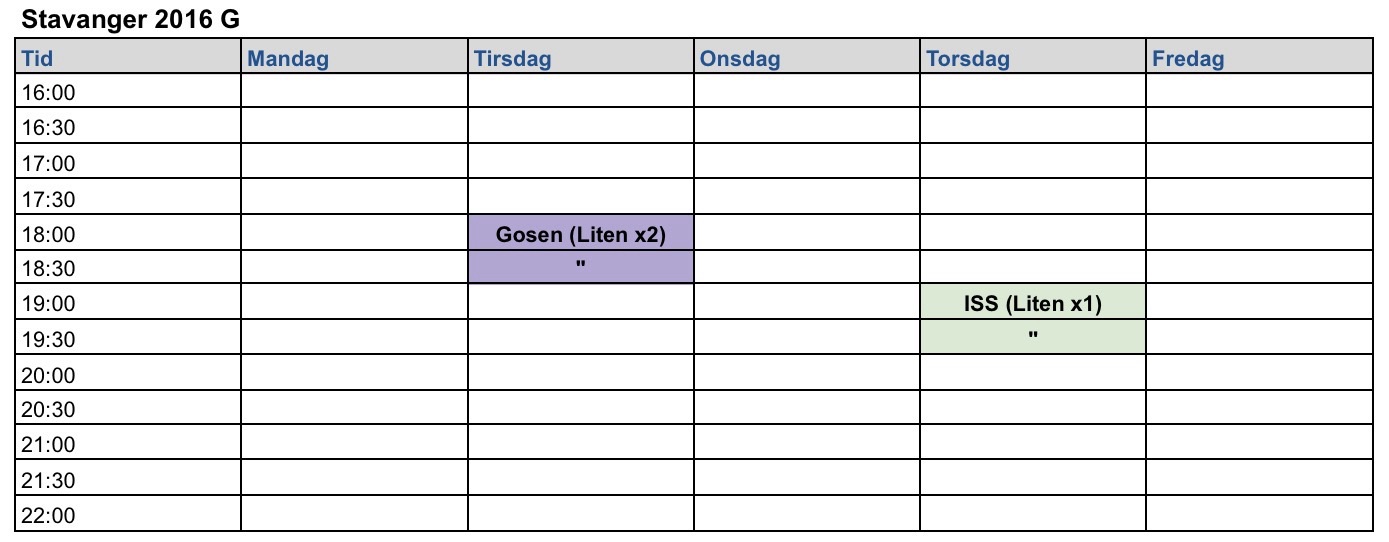Click the 20:30 time cell
1389x542 pixels.
(x=128, y=410)
